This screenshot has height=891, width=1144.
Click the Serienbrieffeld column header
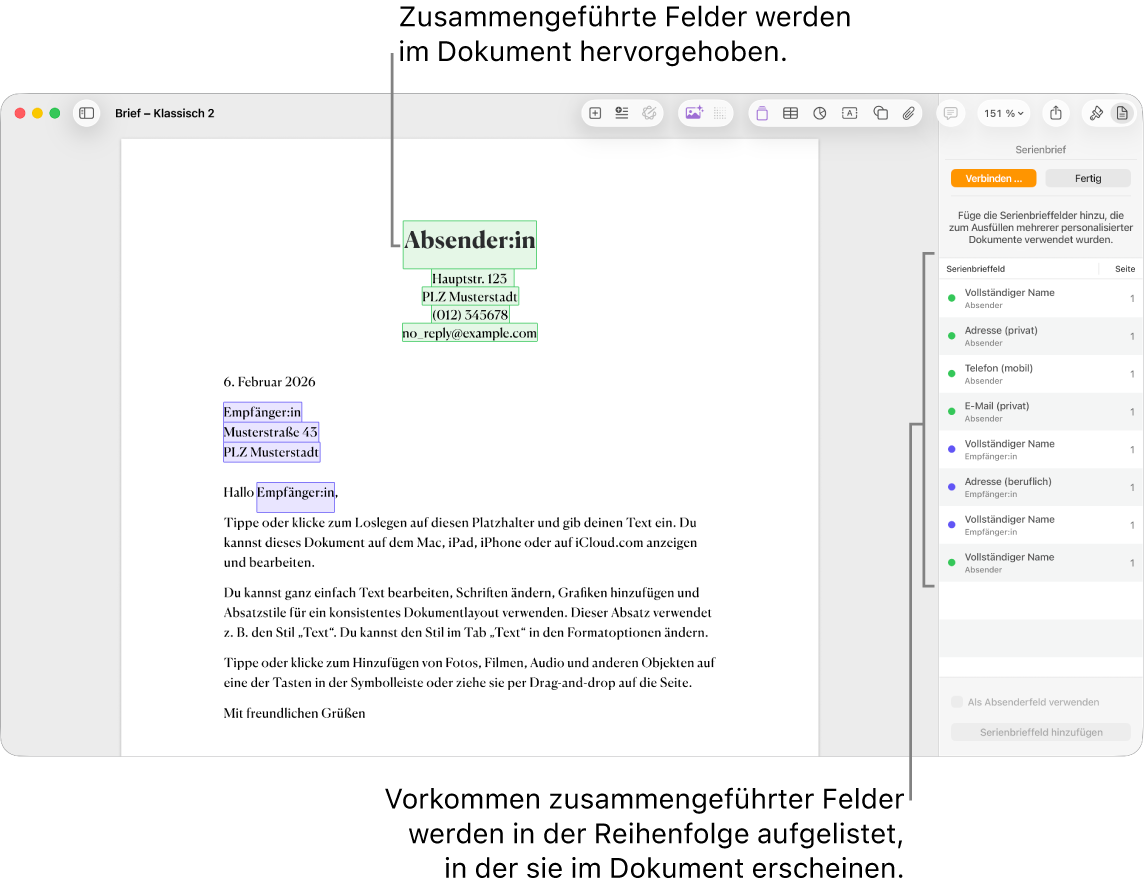975,269
